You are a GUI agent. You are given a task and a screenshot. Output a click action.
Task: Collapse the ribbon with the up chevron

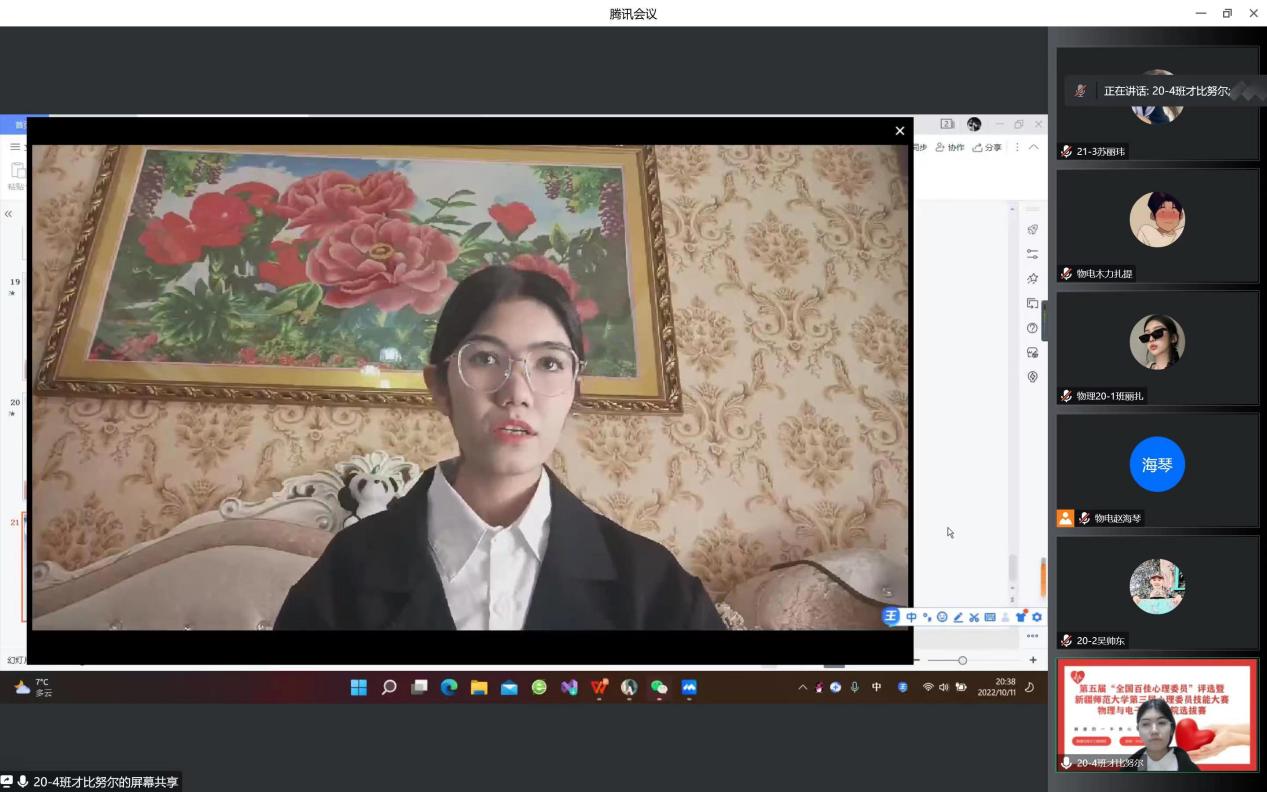[x=1034, y=148]
